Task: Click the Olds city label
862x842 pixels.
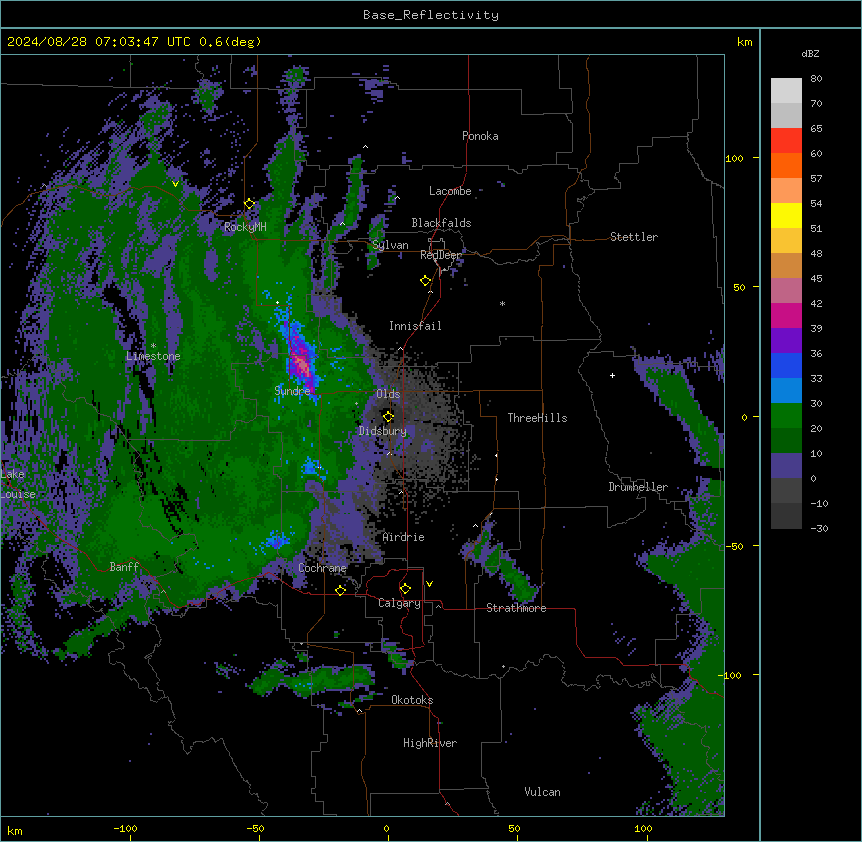Action: click(x=388, y=394)
